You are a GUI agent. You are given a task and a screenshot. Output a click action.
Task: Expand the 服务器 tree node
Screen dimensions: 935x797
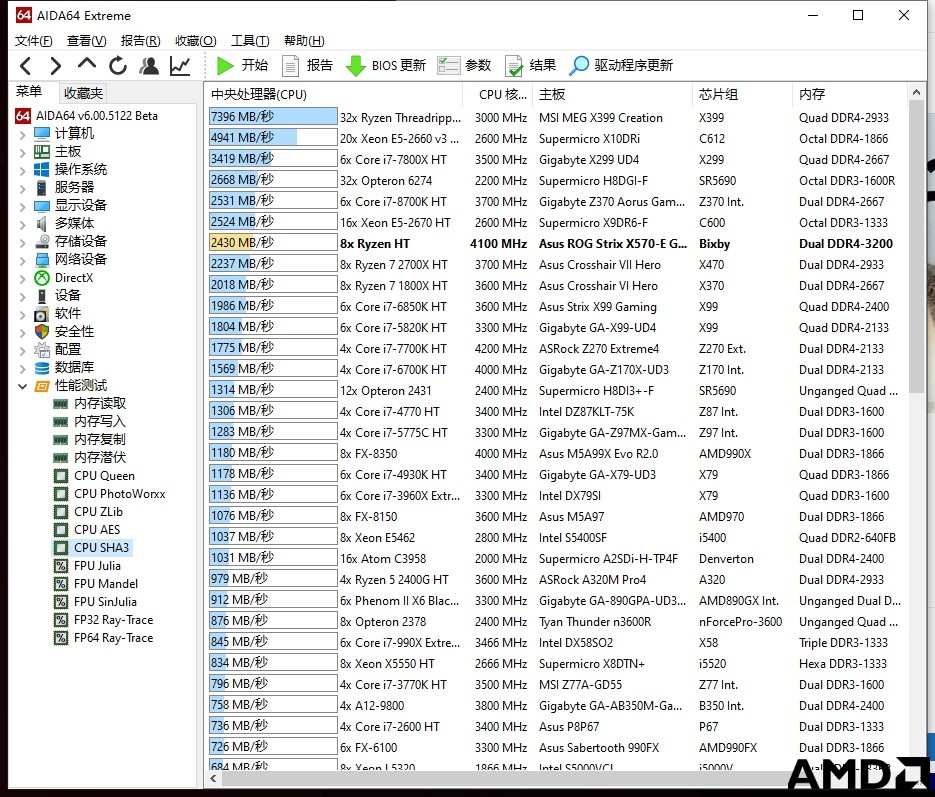(x=23, y=189)
